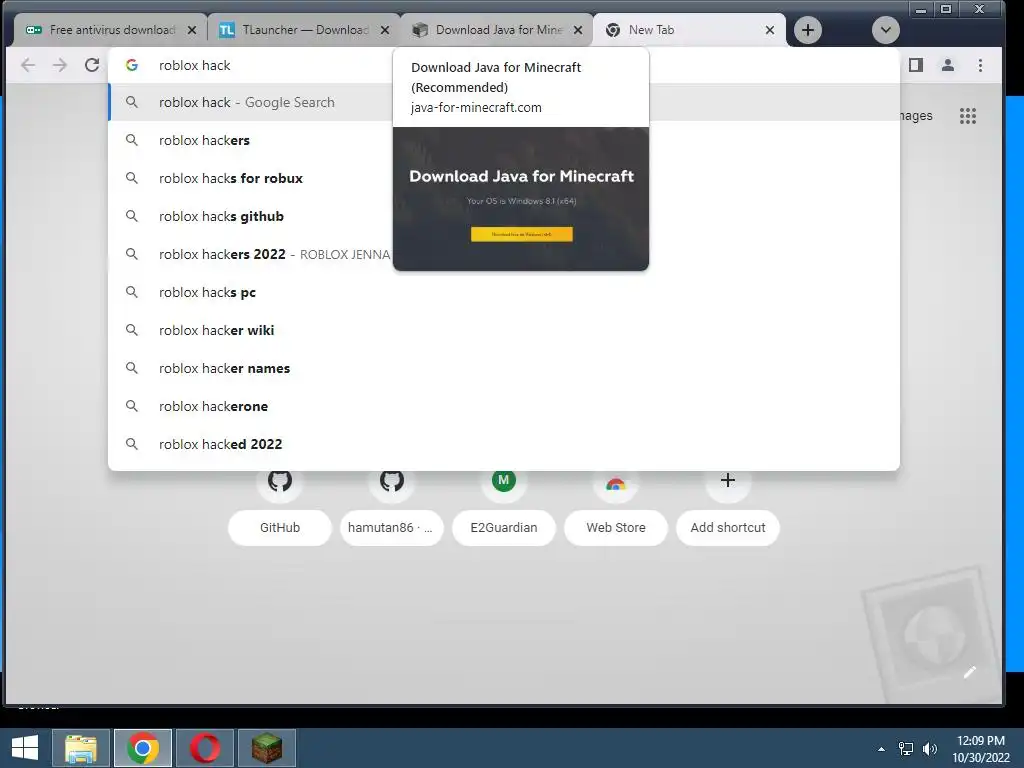Reload the current page
Viewport: 1024px width, 768px height.
pyautogui.click(x=92, y=65)
